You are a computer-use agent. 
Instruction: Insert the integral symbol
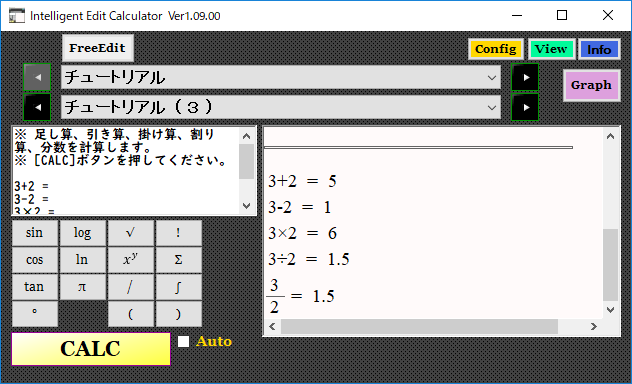point(179,286)
